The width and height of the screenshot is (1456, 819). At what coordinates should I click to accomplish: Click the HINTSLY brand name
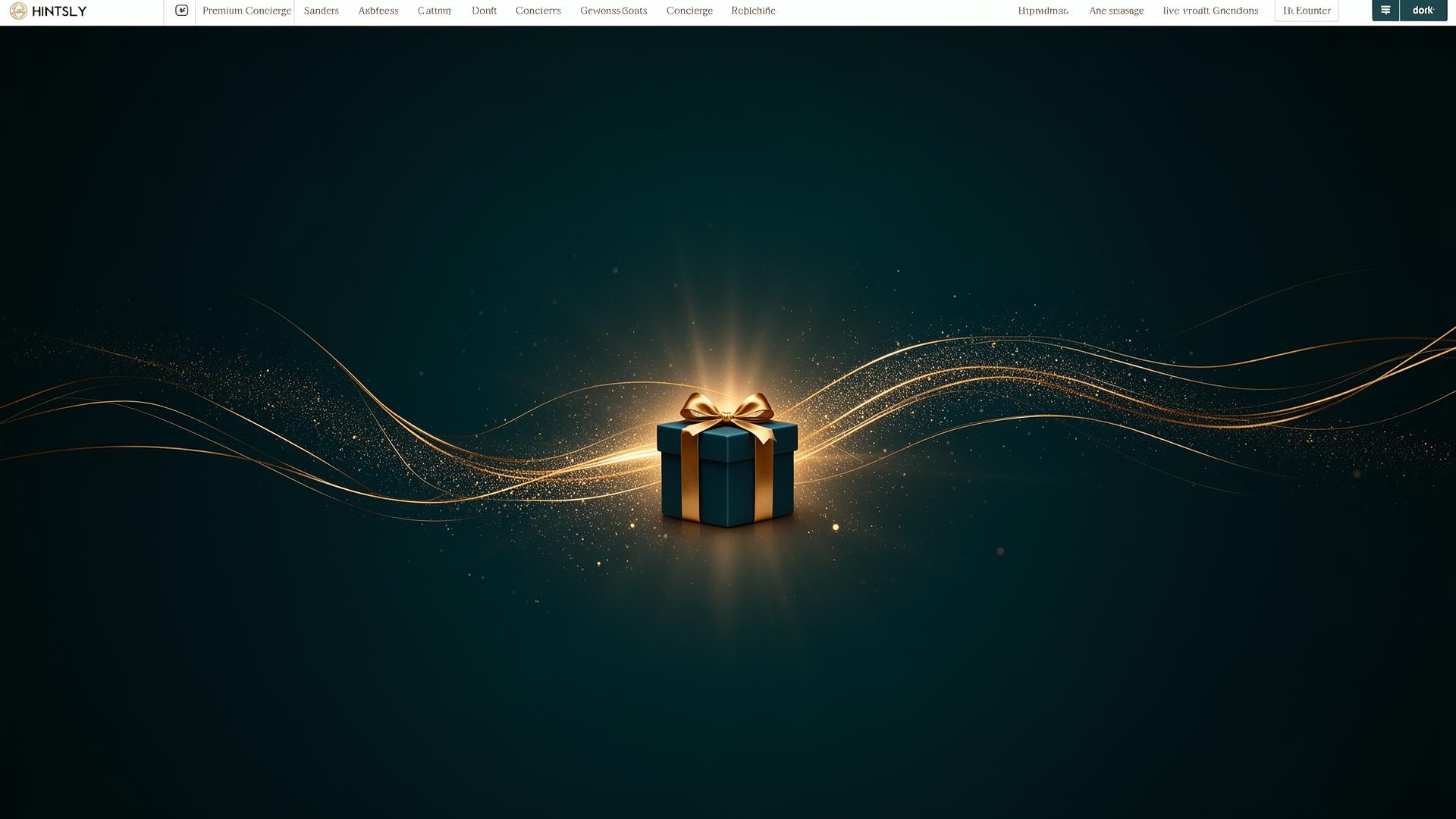59,11
